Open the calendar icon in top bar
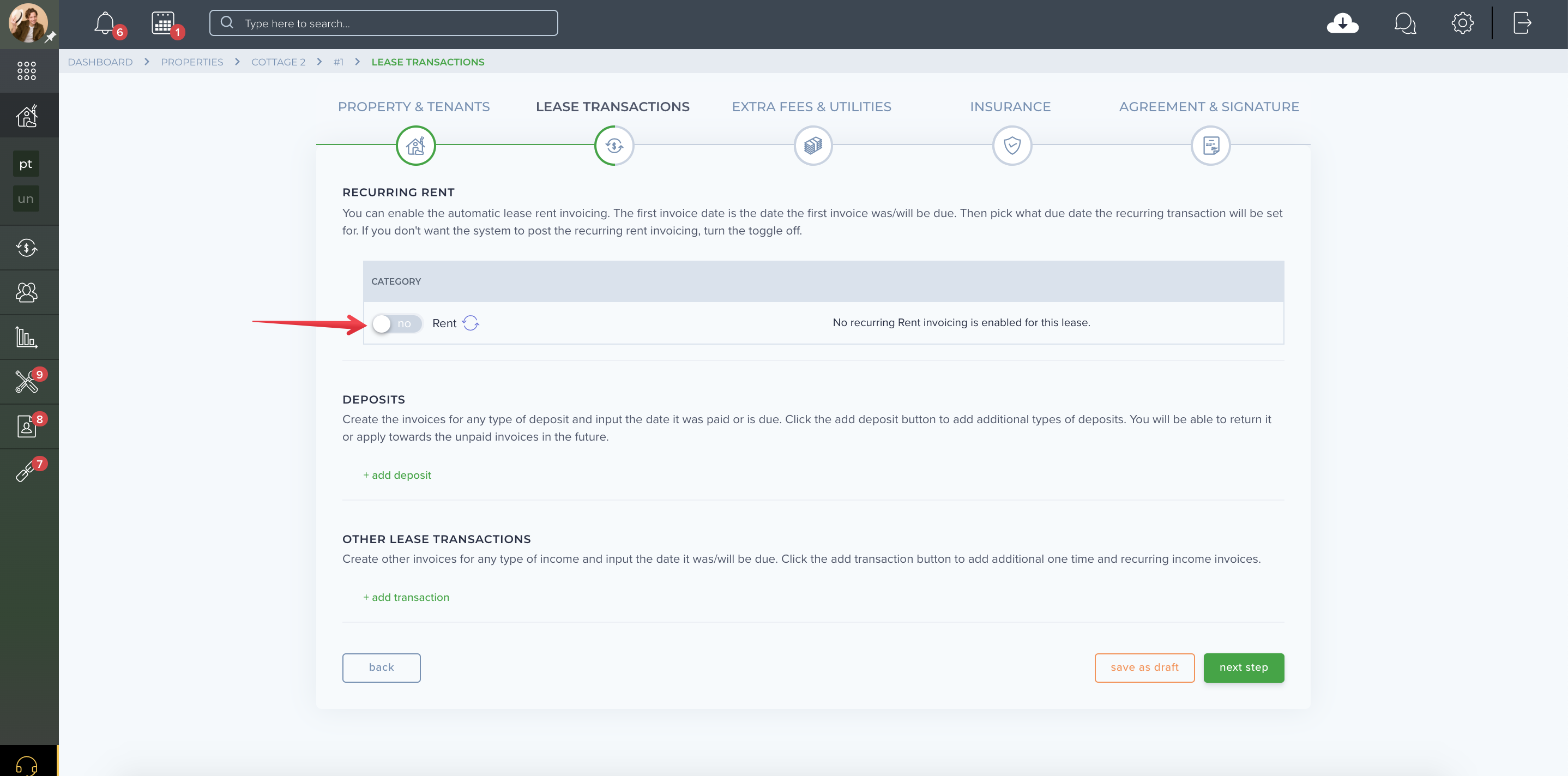Image resolution: width=1568 pixels, height=776 pixels. [x=163, y=24]
